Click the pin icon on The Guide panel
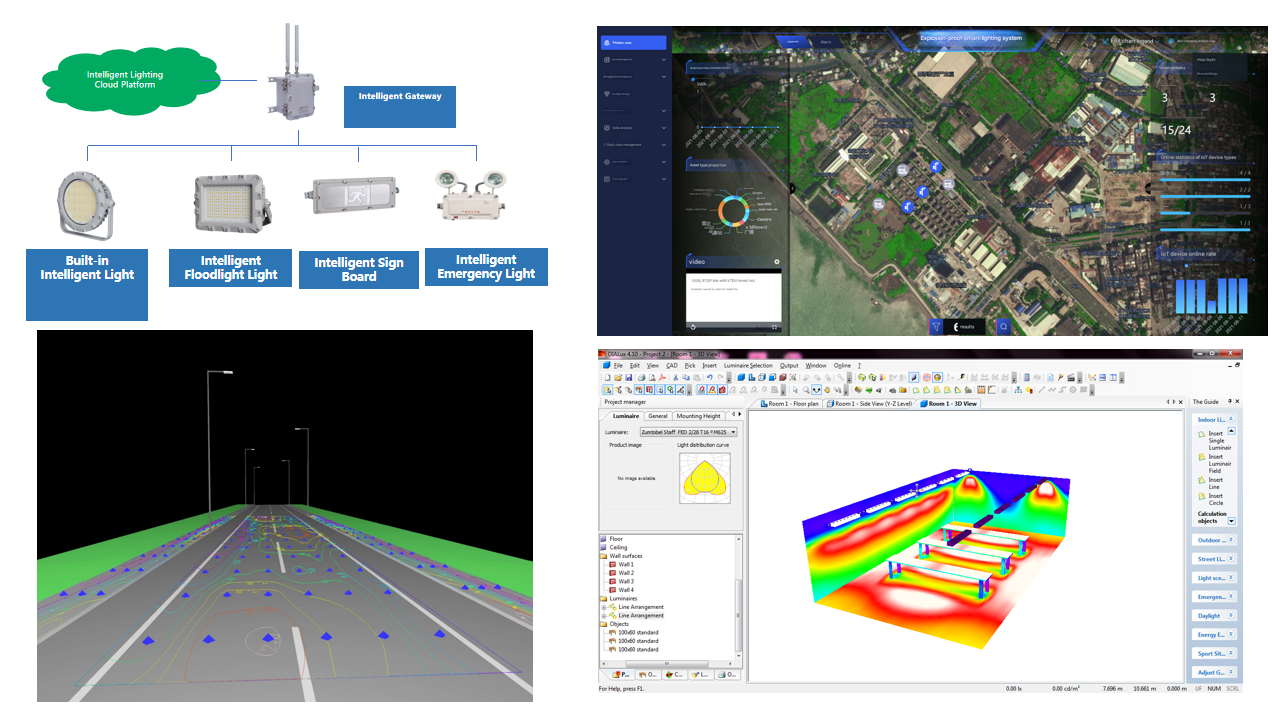 [x=1229, y=401]
